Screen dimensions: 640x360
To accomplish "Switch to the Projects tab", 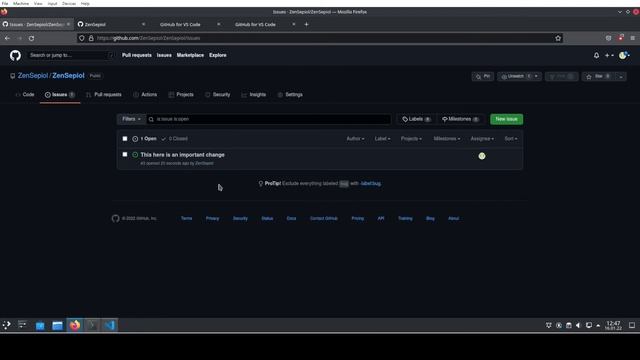I will [181, 95].
